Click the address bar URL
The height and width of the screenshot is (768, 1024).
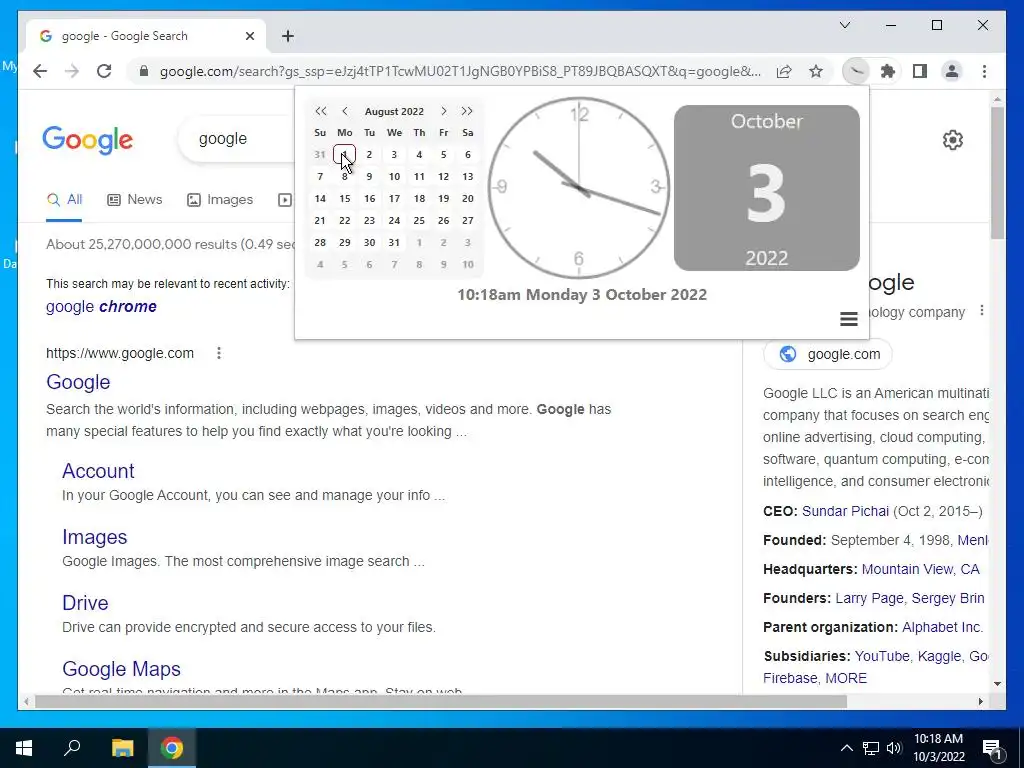pyautogui.click(x=460, y=71)
